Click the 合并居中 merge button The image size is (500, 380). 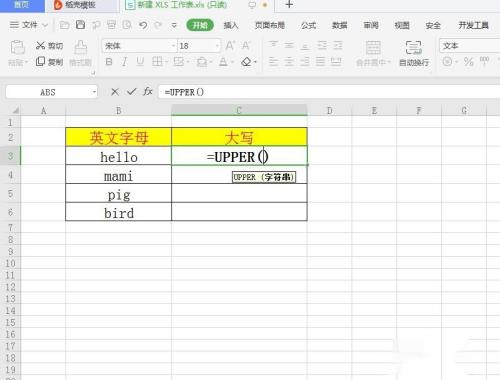(373, 53)
